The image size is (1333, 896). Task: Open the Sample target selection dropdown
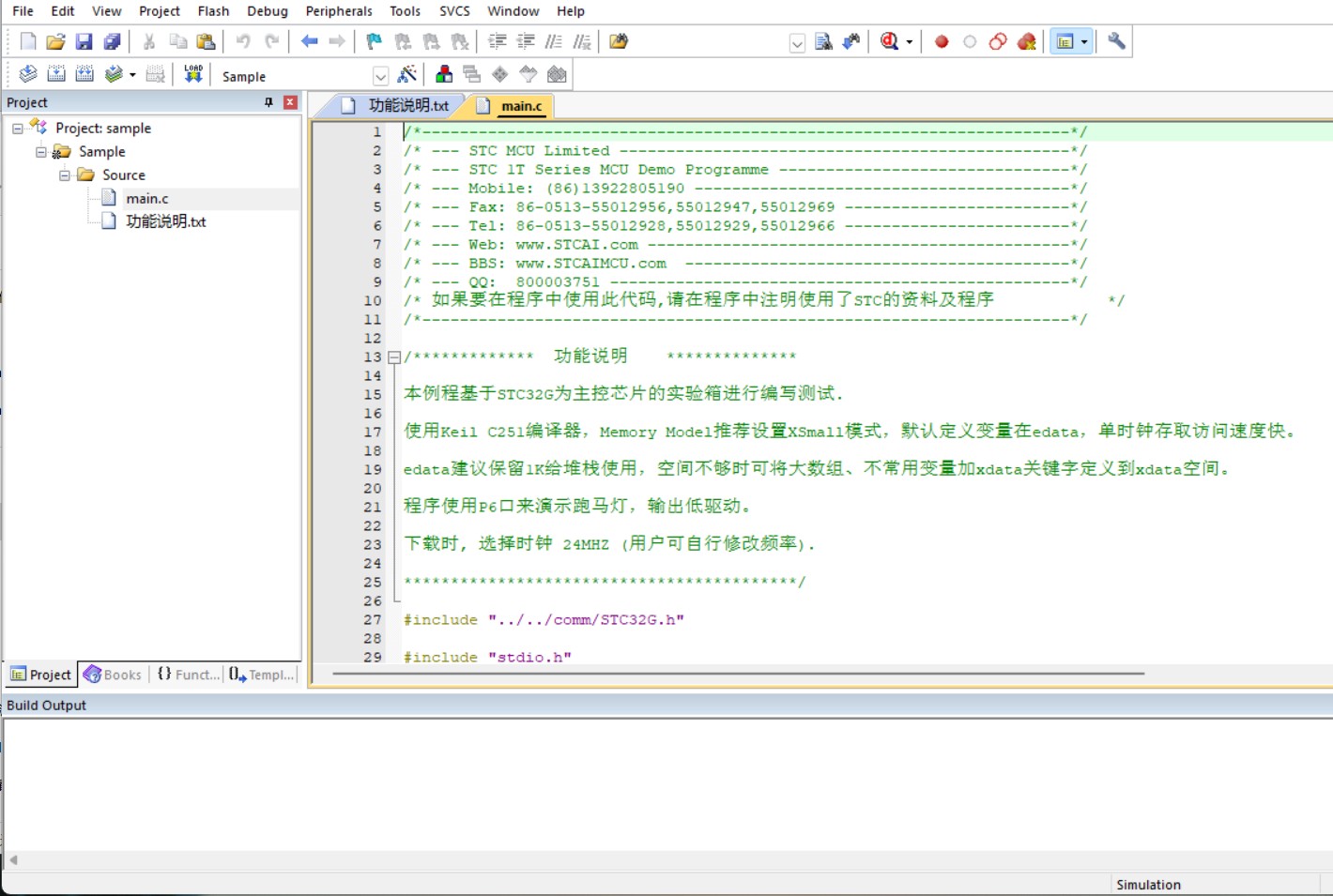tap(380, 76)
